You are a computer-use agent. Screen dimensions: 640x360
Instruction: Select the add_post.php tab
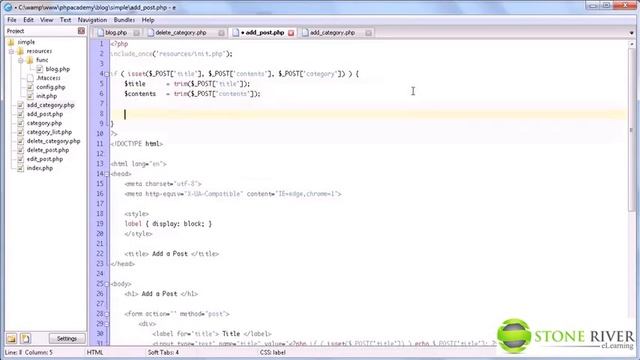tap(263, 33)
